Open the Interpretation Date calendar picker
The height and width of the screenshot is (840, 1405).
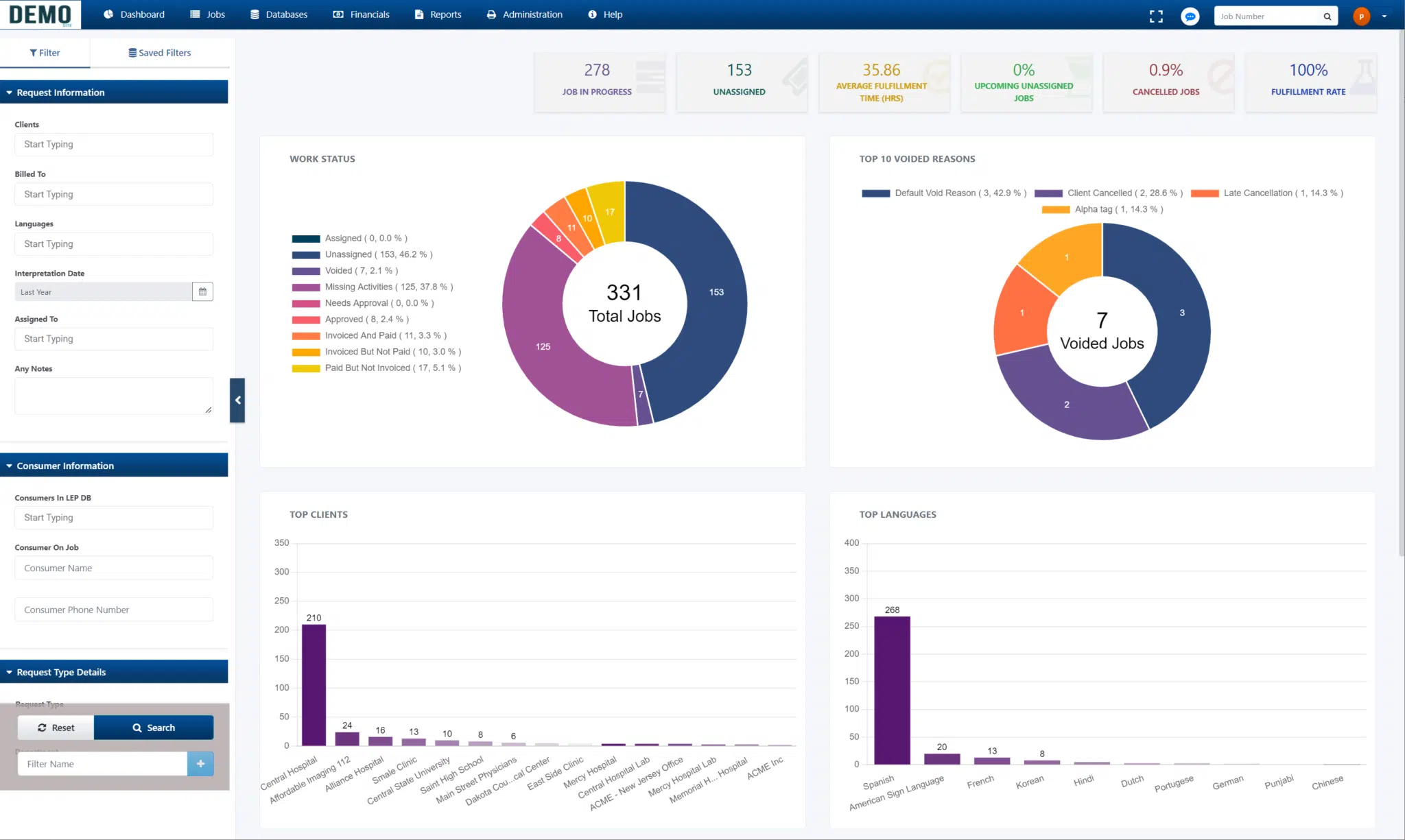click(202, 292)
